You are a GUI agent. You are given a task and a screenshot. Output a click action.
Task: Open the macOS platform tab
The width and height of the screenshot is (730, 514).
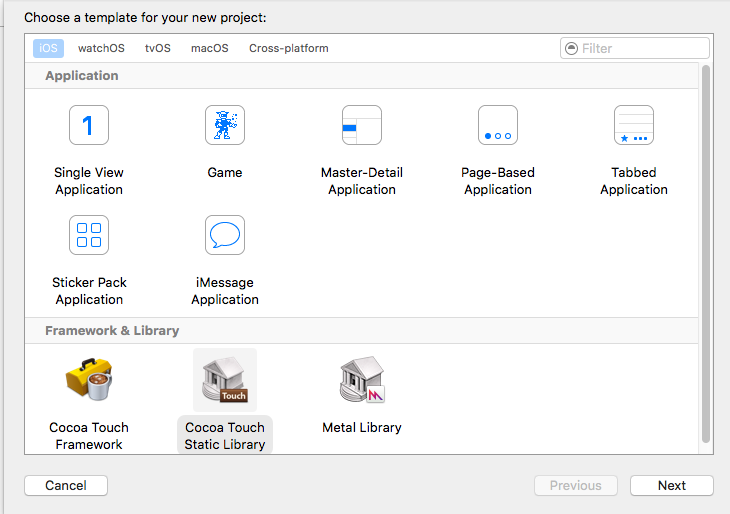point(210,48)
